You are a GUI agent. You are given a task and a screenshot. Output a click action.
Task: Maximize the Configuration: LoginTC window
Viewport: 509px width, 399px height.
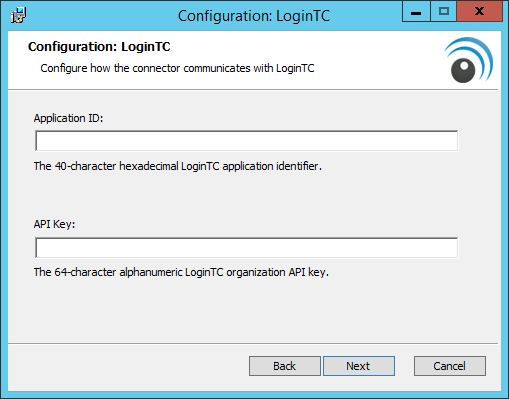pyautogui.click(x=444, y=12)
